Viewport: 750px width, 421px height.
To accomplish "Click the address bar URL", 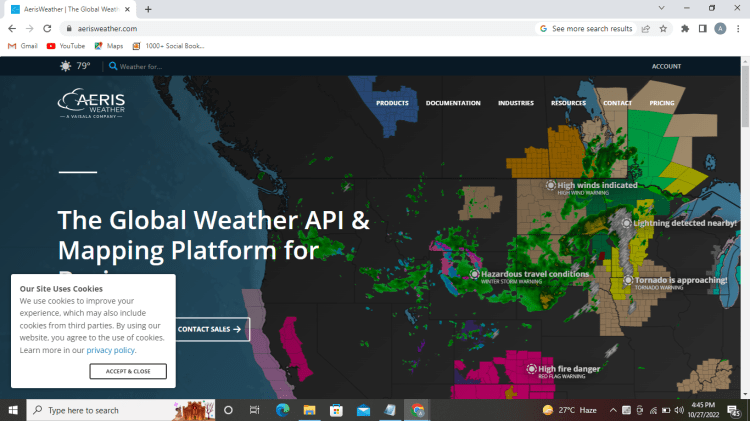I will [107, 29].
